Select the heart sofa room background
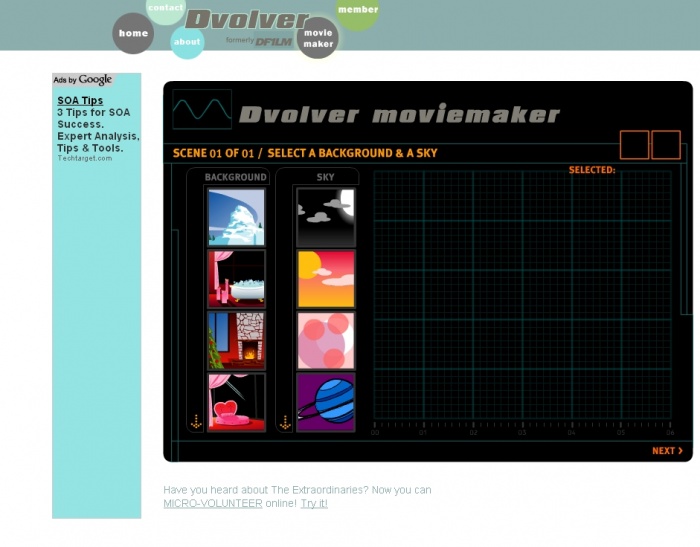Screen dimensions: 700x547 pos(236,402)
